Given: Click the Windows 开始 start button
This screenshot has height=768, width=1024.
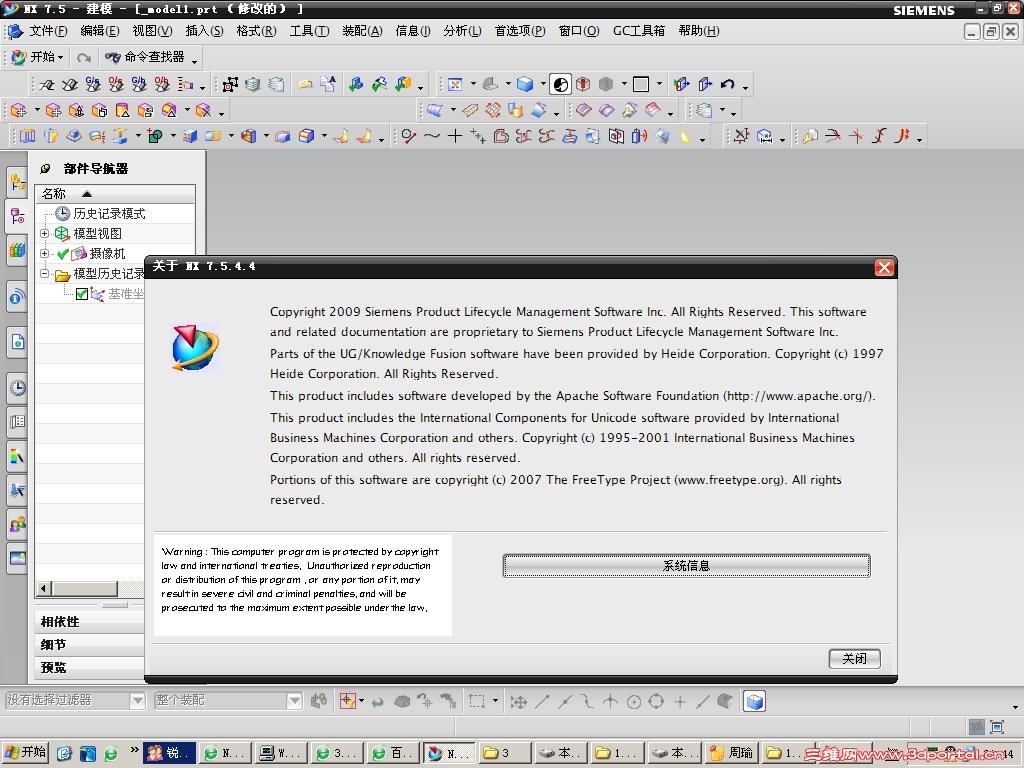Looking at the screenshot, I should coord(25,753).
